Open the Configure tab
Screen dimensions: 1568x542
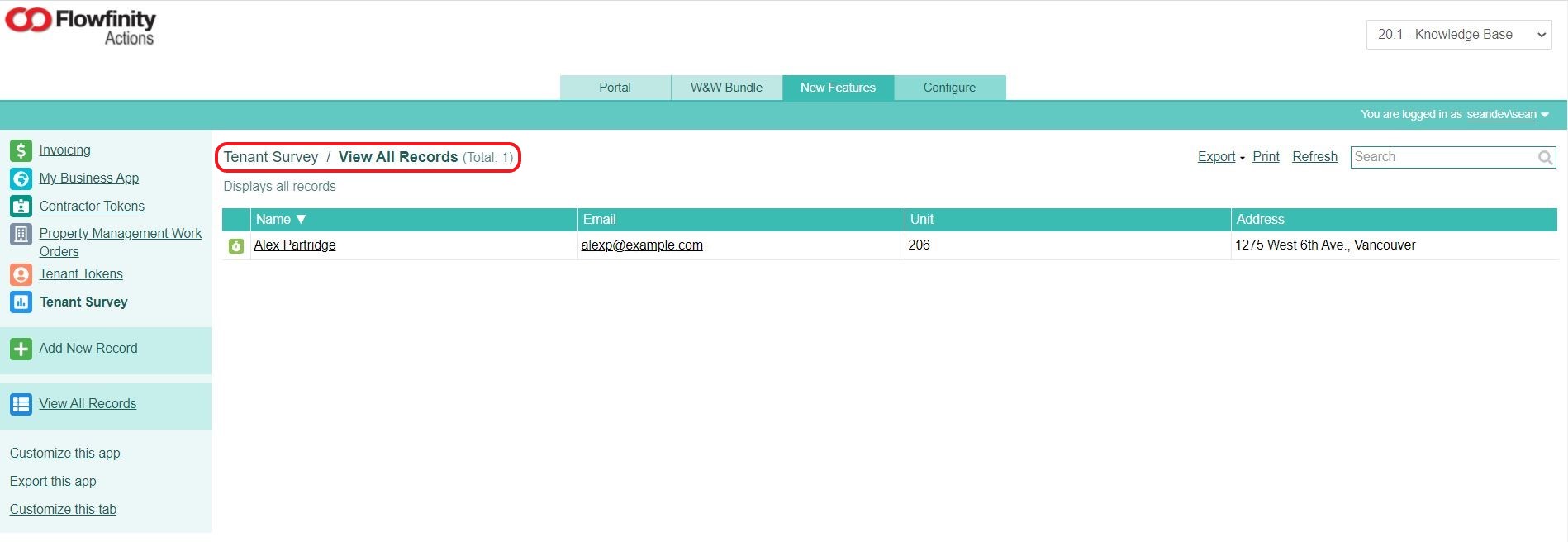click(949, 88)
